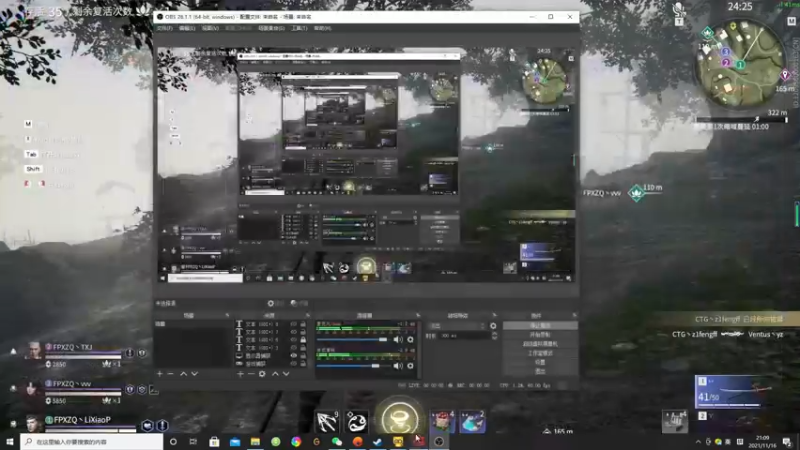Pop out the Audio Mixer dock panel

[x=418, y=316]
